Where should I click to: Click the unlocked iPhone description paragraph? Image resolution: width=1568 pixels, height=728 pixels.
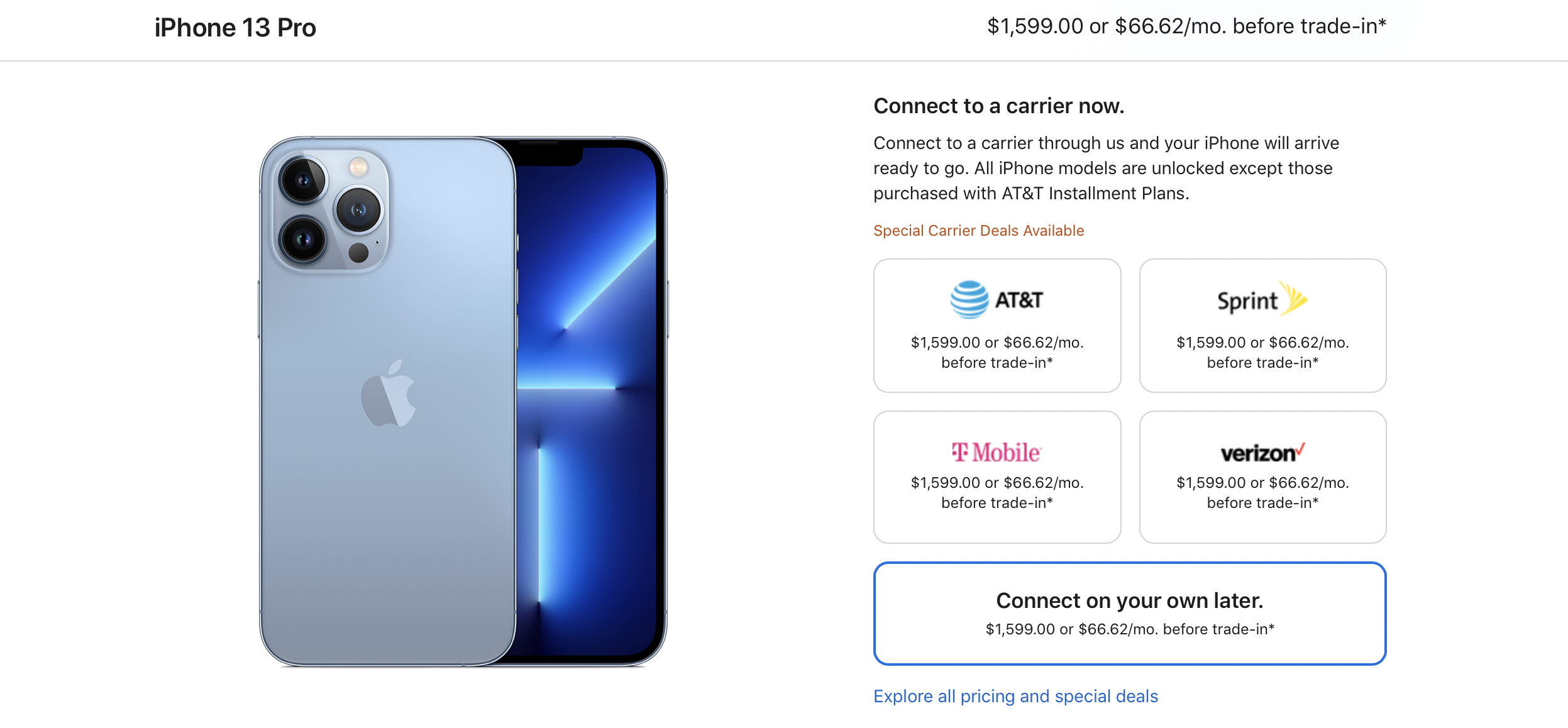click(x=1105, y=168)
